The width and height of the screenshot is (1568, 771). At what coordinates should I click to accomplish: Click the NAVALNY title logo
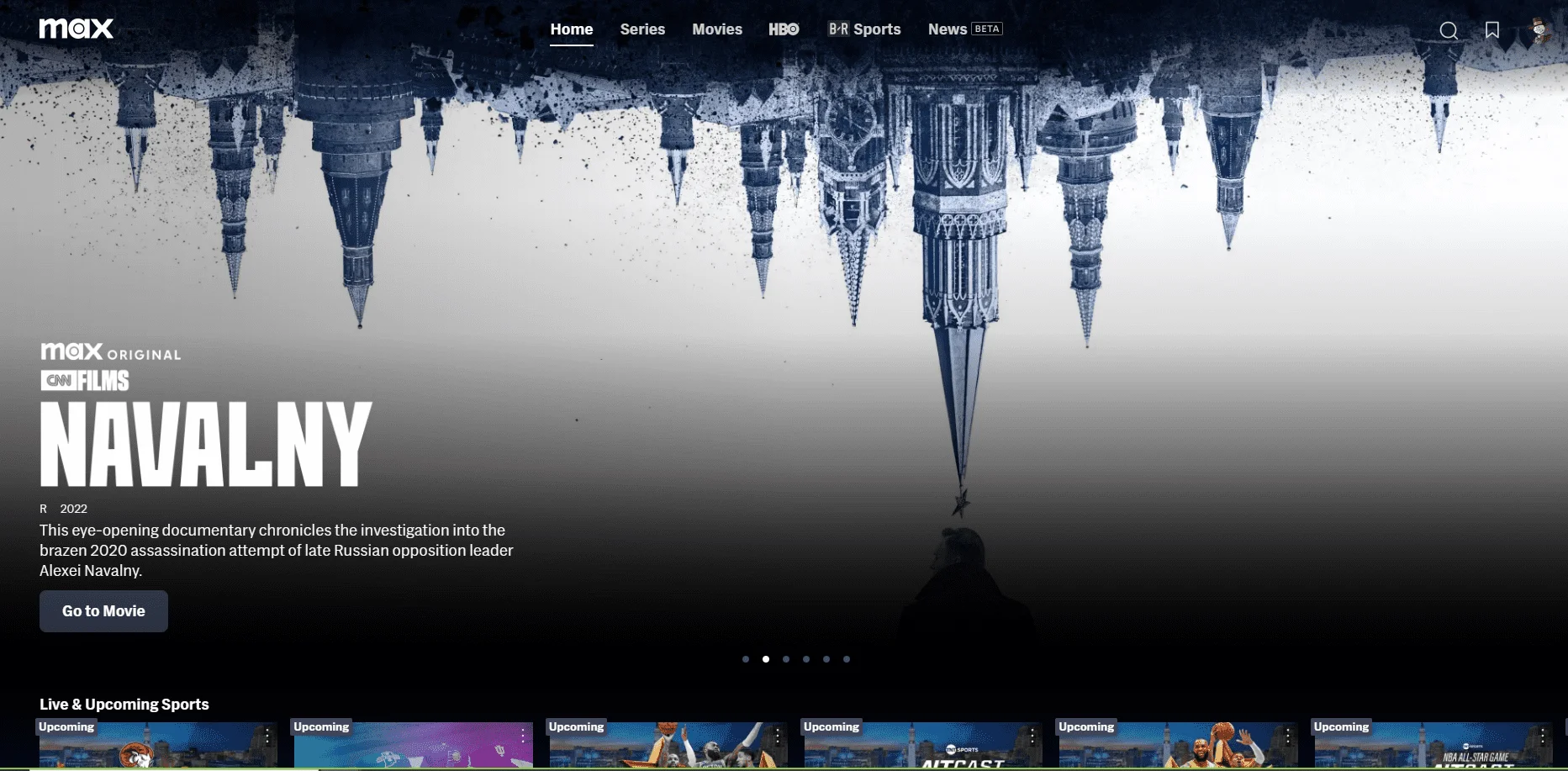click(206, 444)
